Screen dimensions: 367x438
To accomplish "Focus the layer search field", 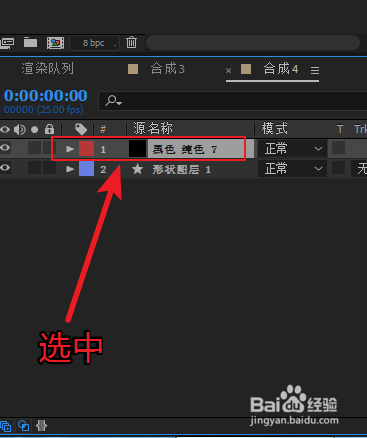I will click(x=233, y=101).
